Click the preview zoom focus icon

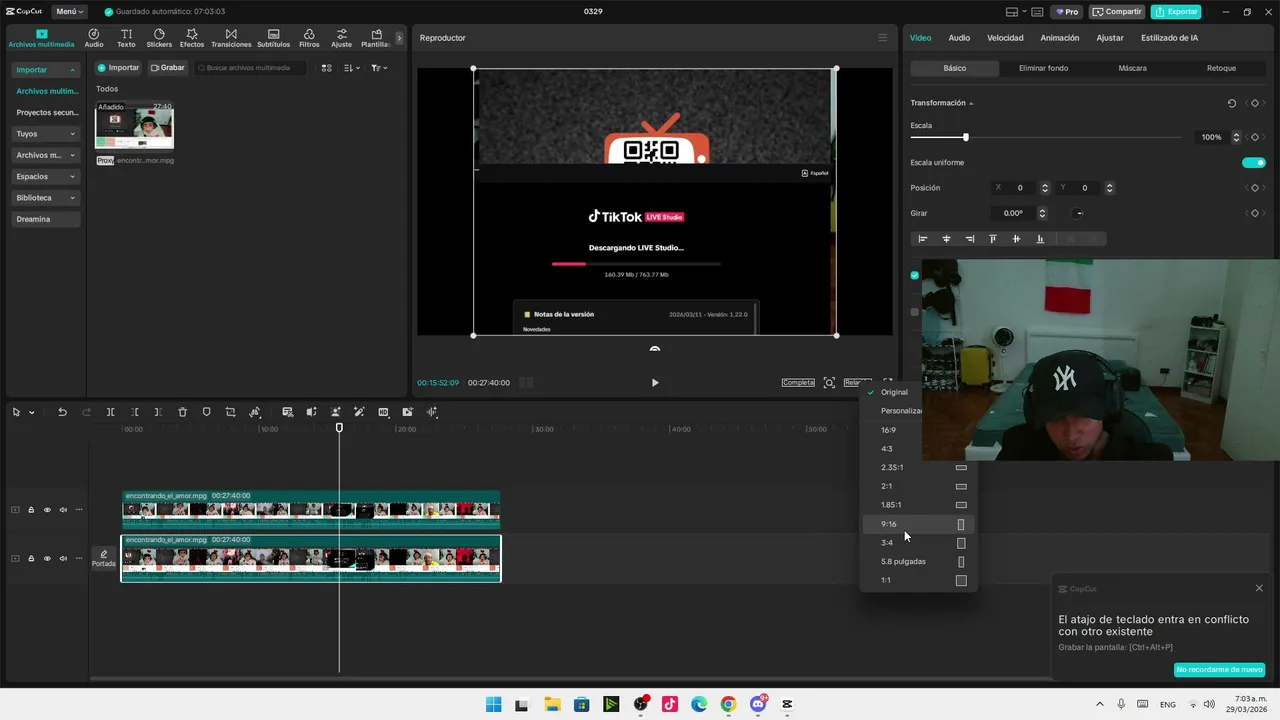point(829,383)
